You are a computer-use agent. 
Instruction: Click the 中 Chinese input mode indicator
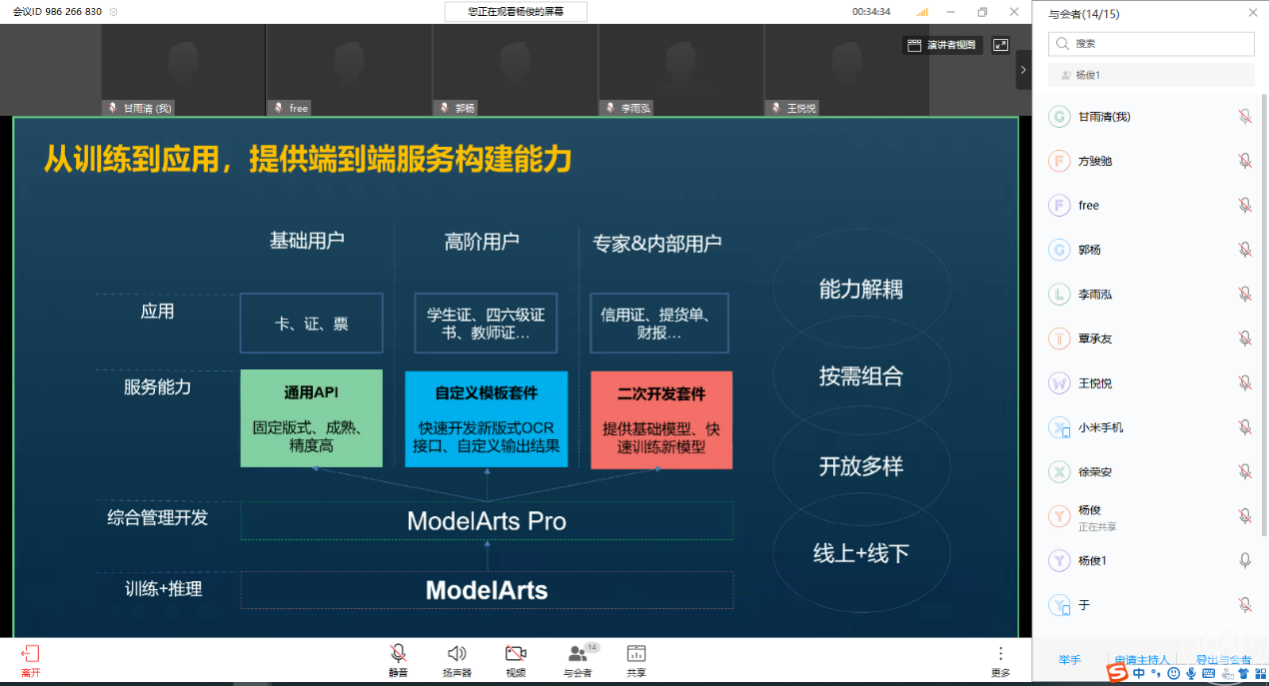pyautogui.click(x=1139, y=674)
